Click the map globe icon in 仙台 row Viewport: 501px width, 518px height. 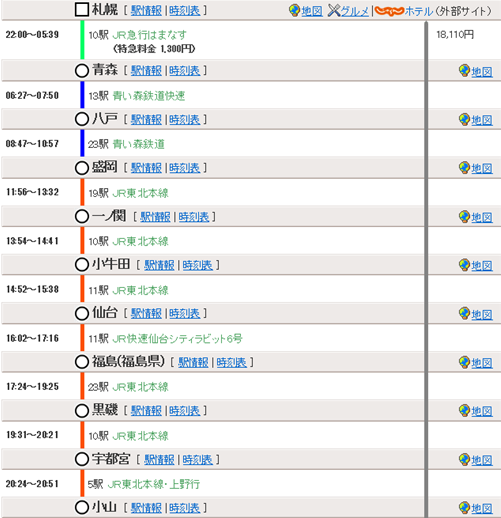tap(464, 313)
